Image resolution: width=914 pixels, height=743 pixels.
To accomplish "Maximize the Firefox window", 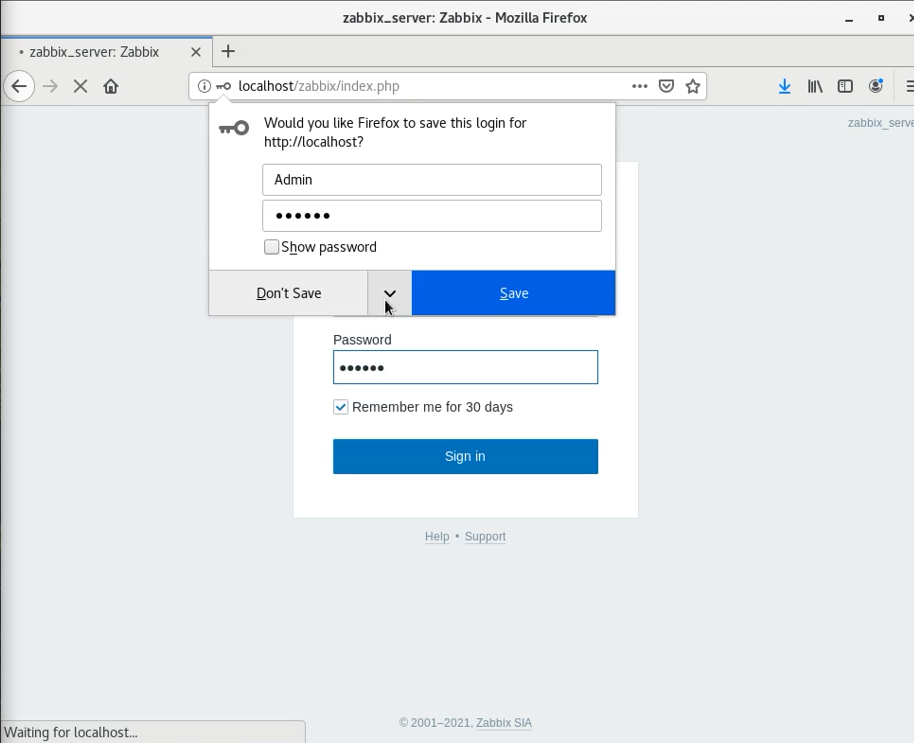I will click(x=881, y=18).
